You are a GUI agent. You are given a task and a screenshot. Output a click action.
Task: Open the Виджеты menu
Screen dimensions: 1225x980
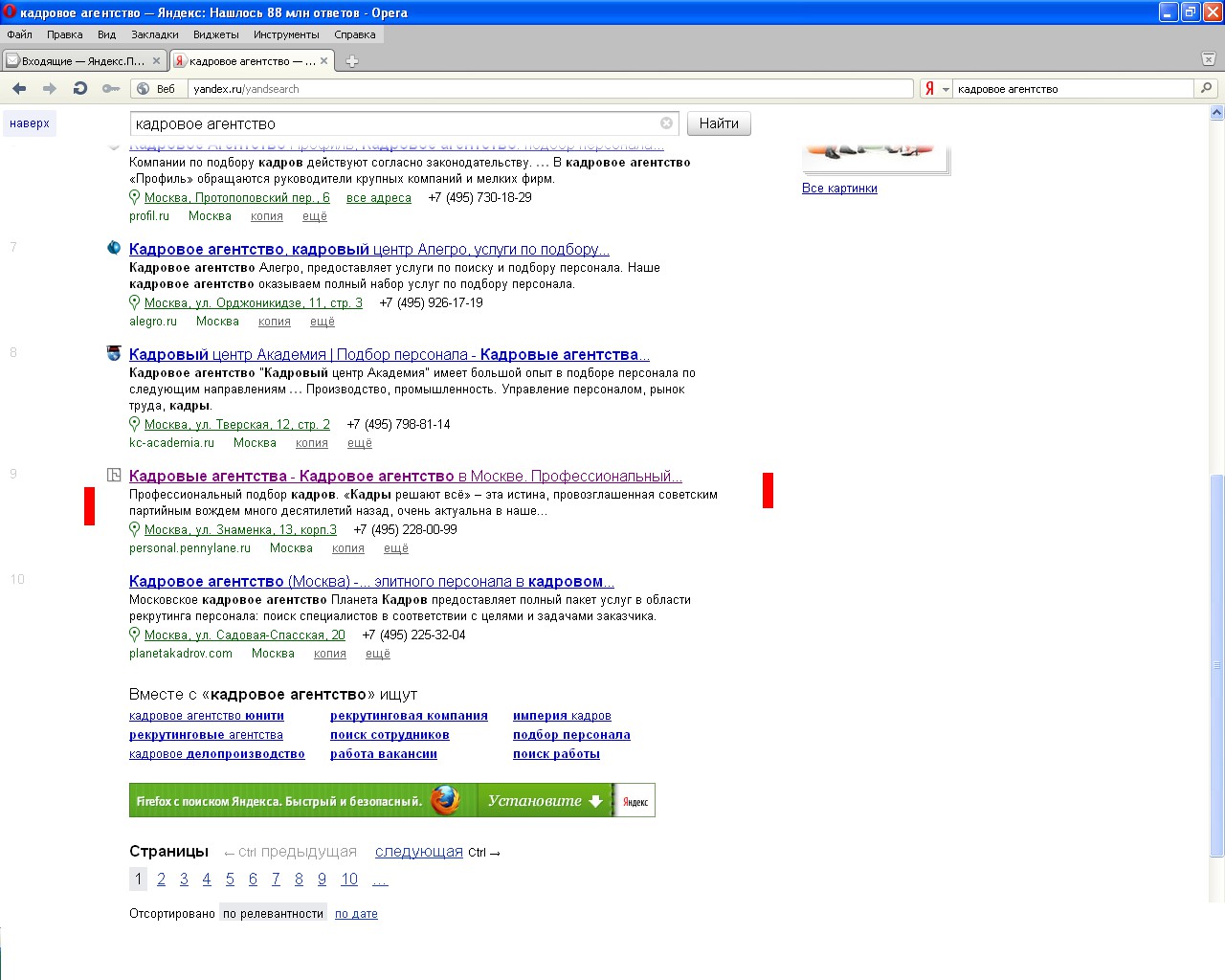coord(216,34)
